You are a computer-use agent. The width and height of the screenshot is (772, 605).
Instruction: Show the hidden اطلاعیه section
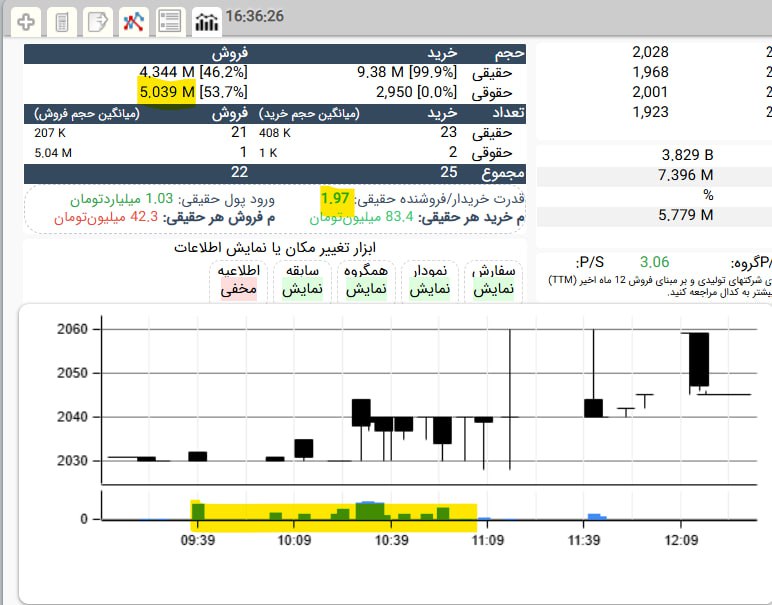pos(239,280)
